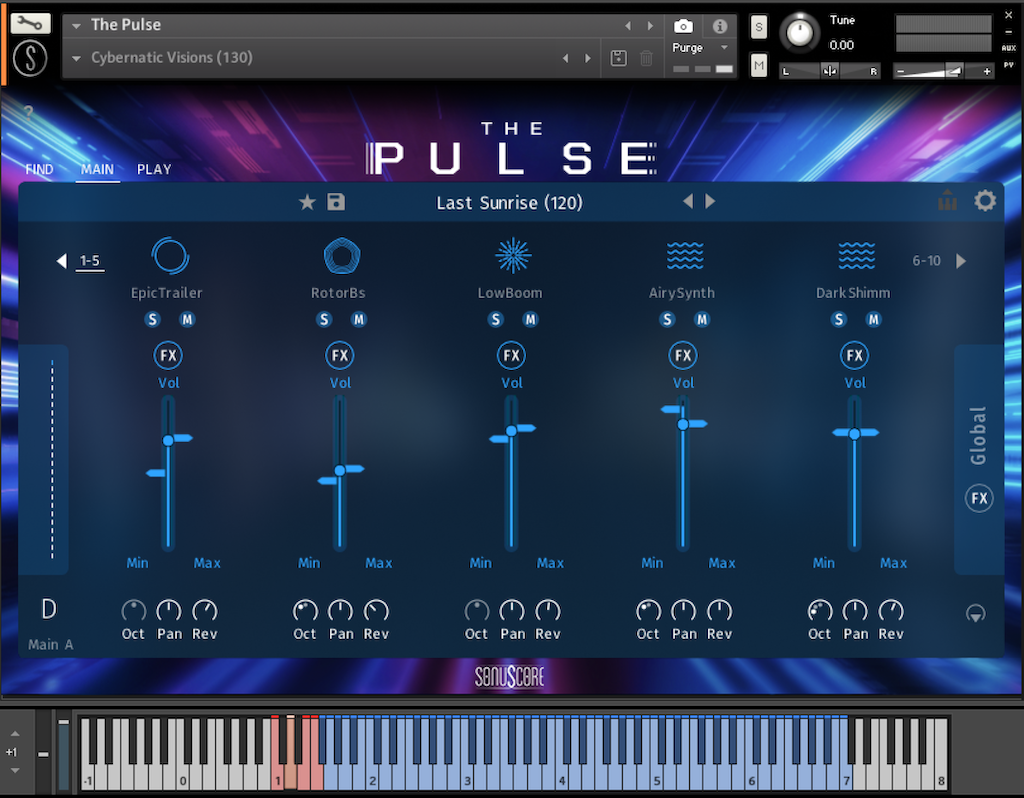
Task: Shift keyboard octave down arrow
Action: pos(15,771)
